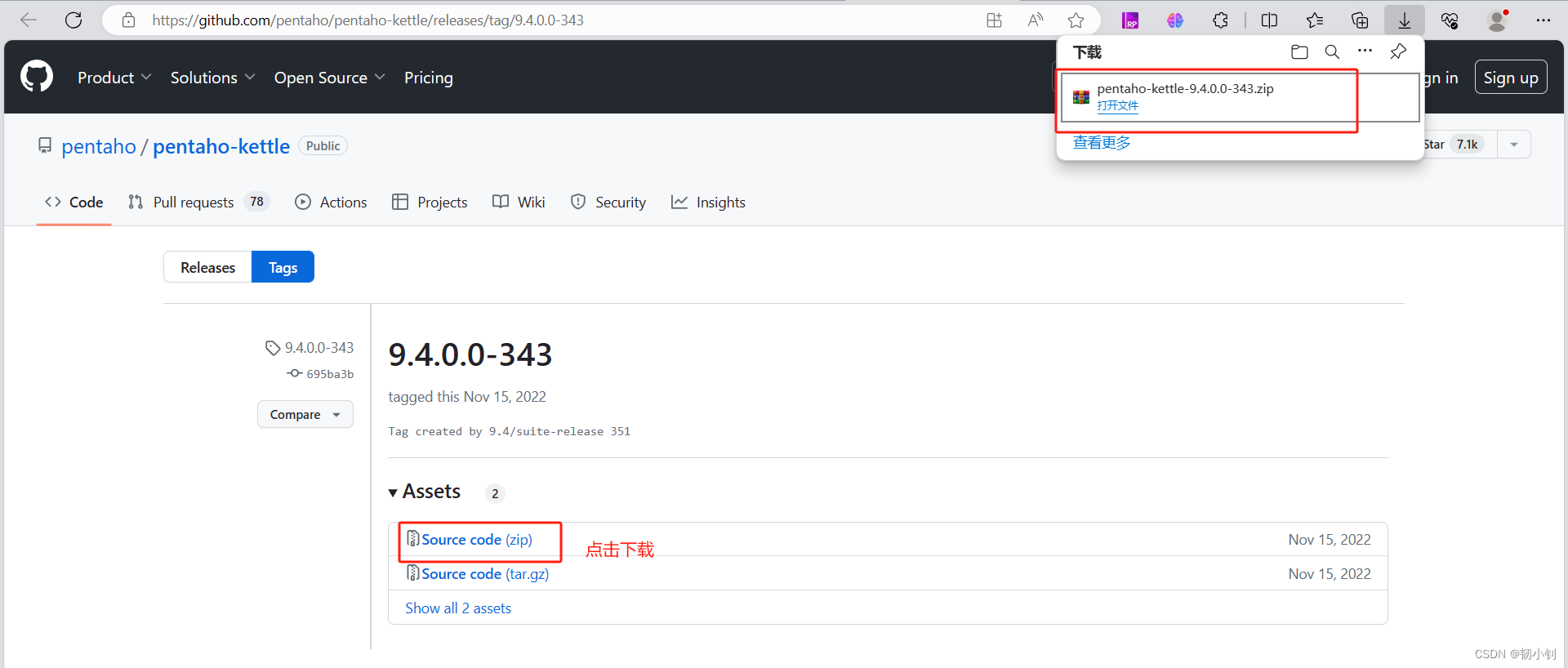Click the Sign up button
Image resolution: width=1568 pixels, height=668 pixels.
pos(1511,78)
